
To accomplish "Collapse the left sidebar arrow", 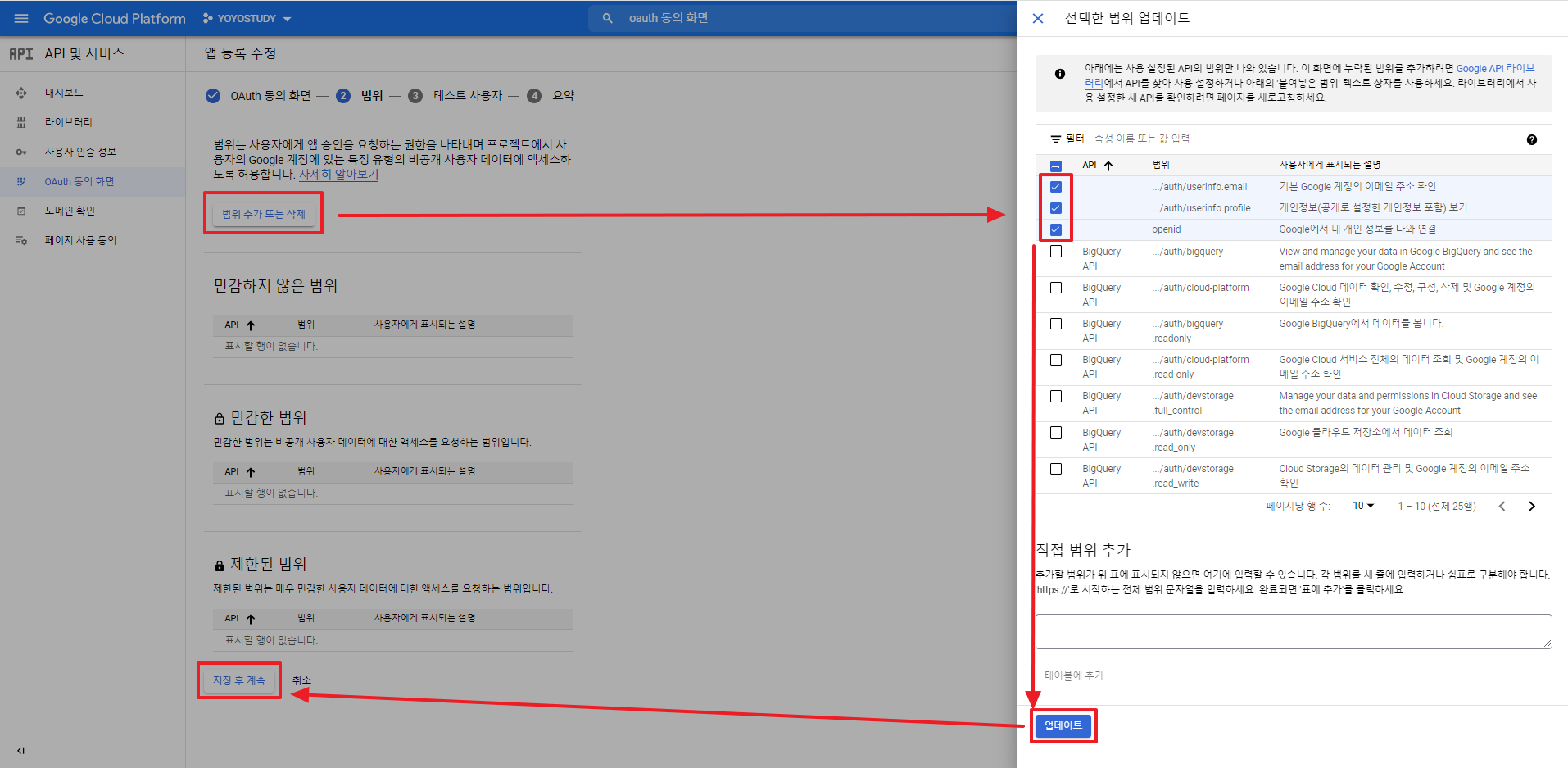I will point(20,750).
